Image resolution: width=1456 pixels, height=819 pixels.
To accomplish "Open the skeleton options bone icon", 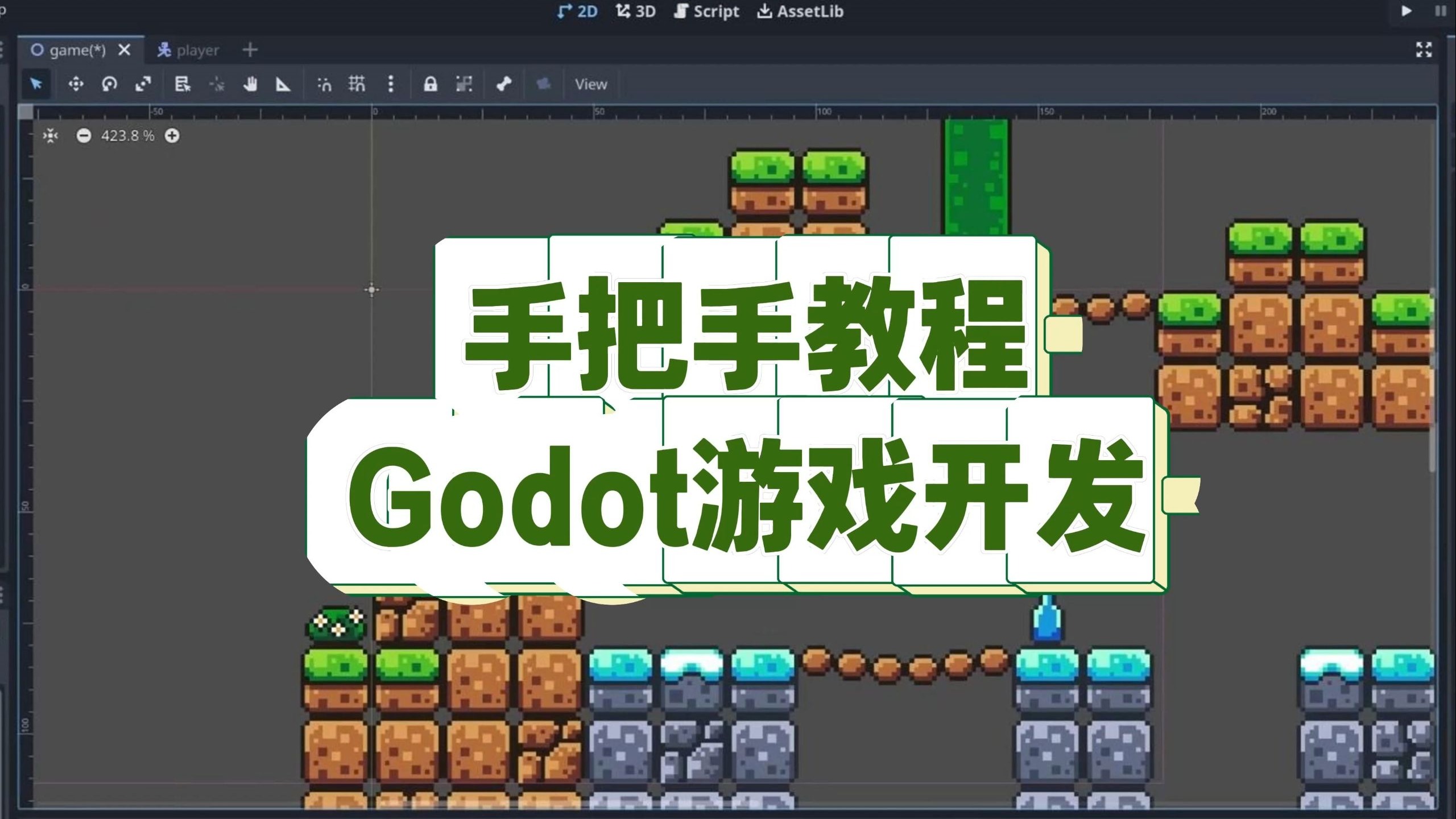I will pos(504,84).
